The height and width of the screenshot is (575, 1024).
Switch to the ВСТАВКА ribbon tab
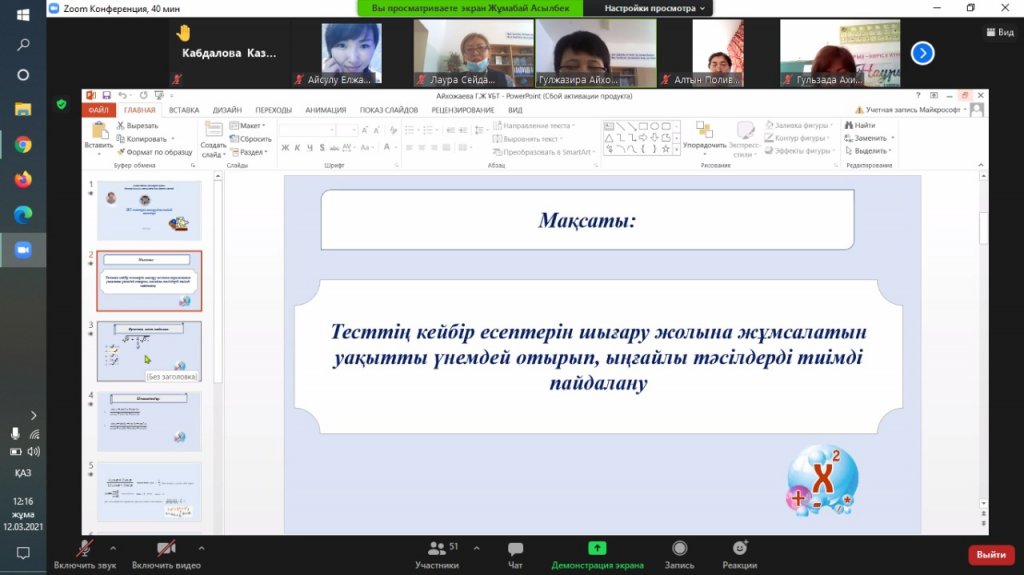(x=184, y=110)
